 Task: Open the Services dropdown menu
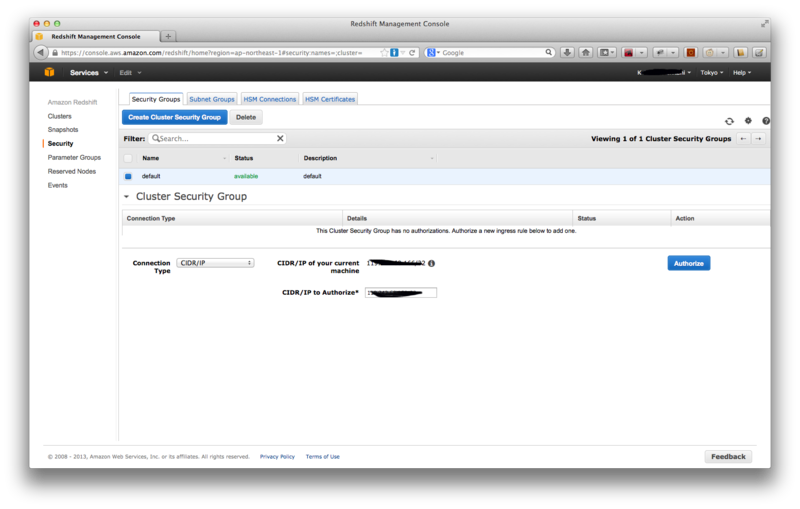tap(89, 72)
